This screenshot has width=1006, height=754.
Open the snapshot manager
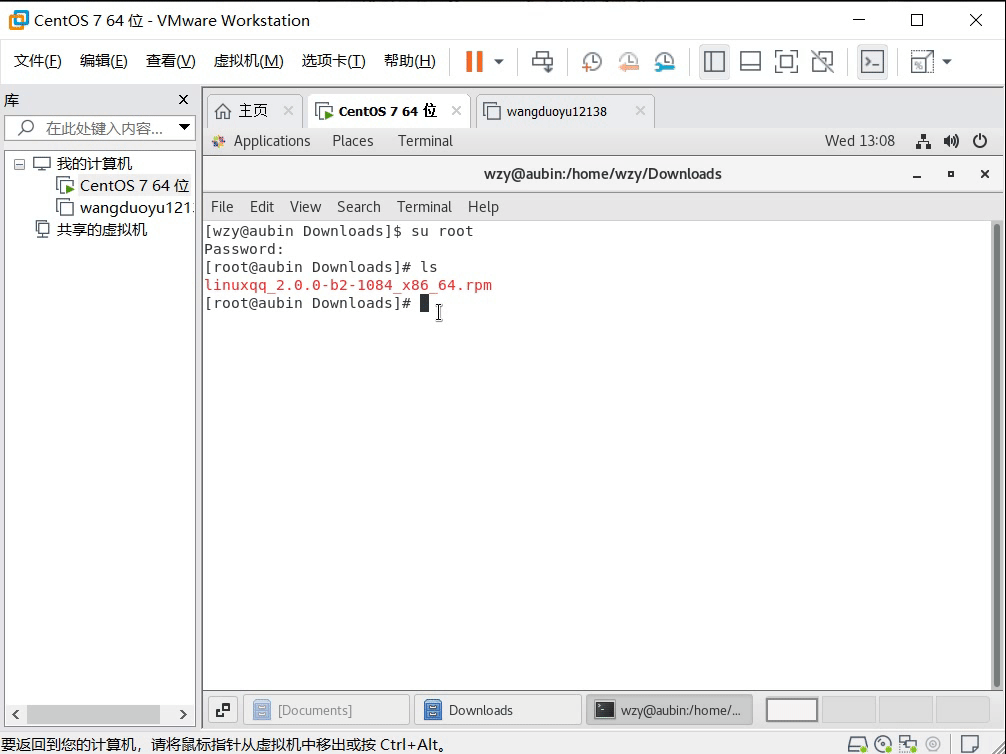tap(664, 61)
